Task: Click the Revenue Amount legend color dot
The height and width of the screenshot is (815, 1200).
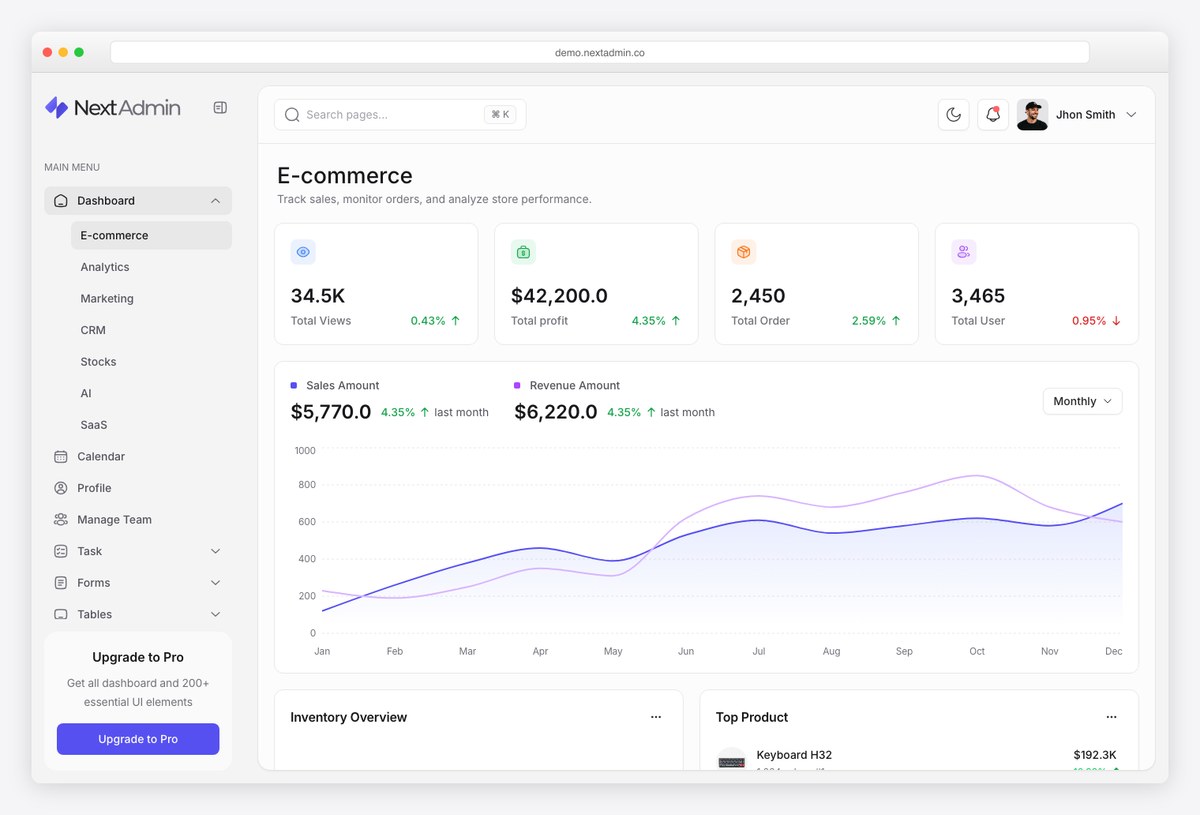Action: click(x=517, y=385)
